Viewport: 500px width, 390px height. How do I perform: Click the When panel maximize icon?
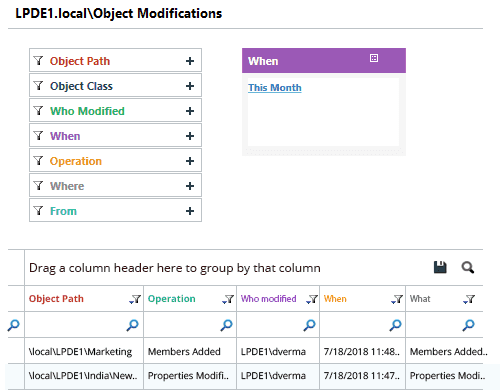tap(374, 58)
